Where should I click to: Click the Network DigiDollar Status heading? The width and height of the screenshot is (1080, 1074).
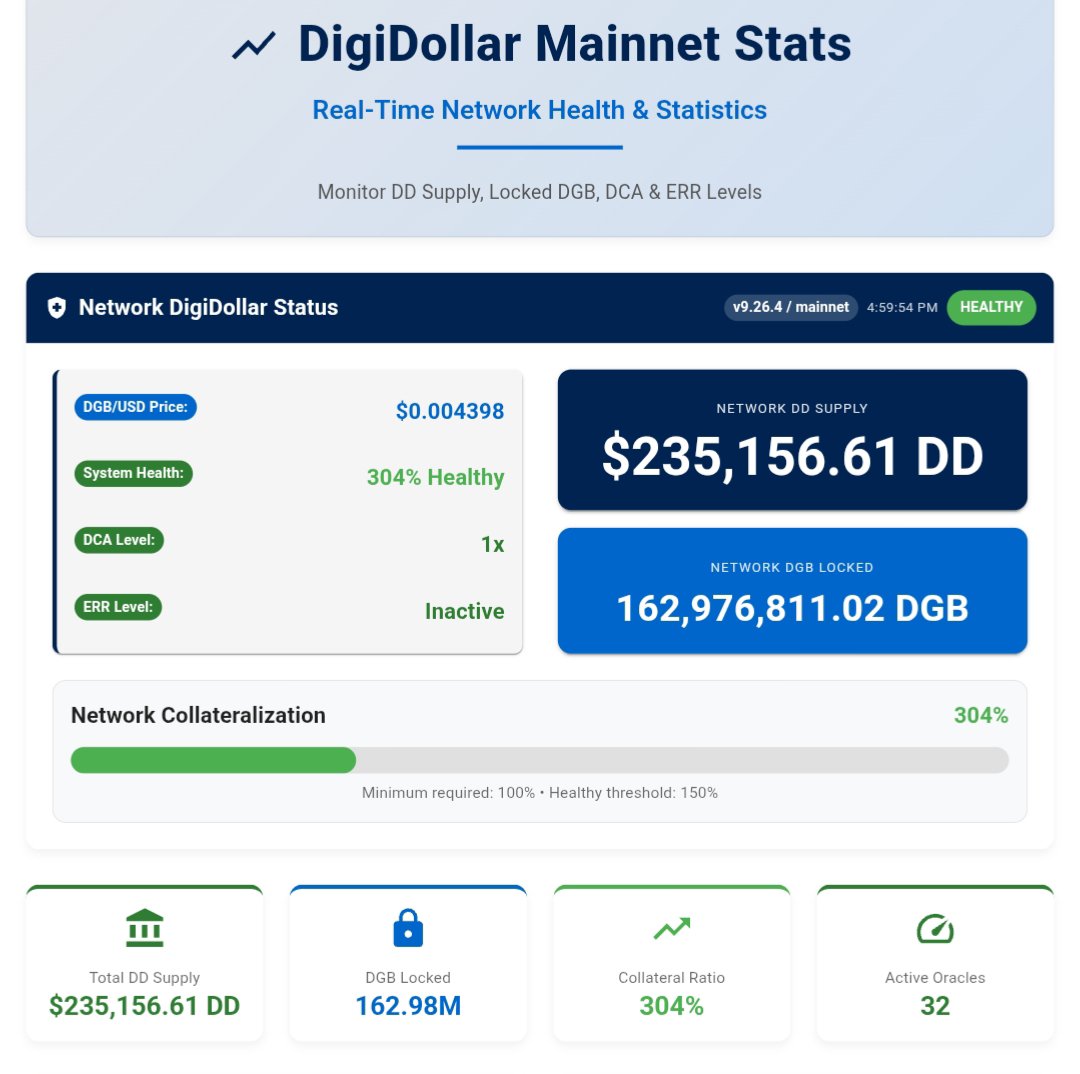coord(208,307)
